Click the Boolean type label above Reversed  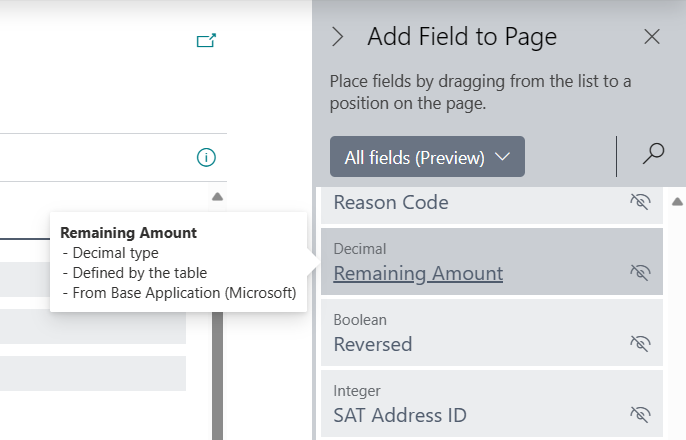(x=360, y=320)
